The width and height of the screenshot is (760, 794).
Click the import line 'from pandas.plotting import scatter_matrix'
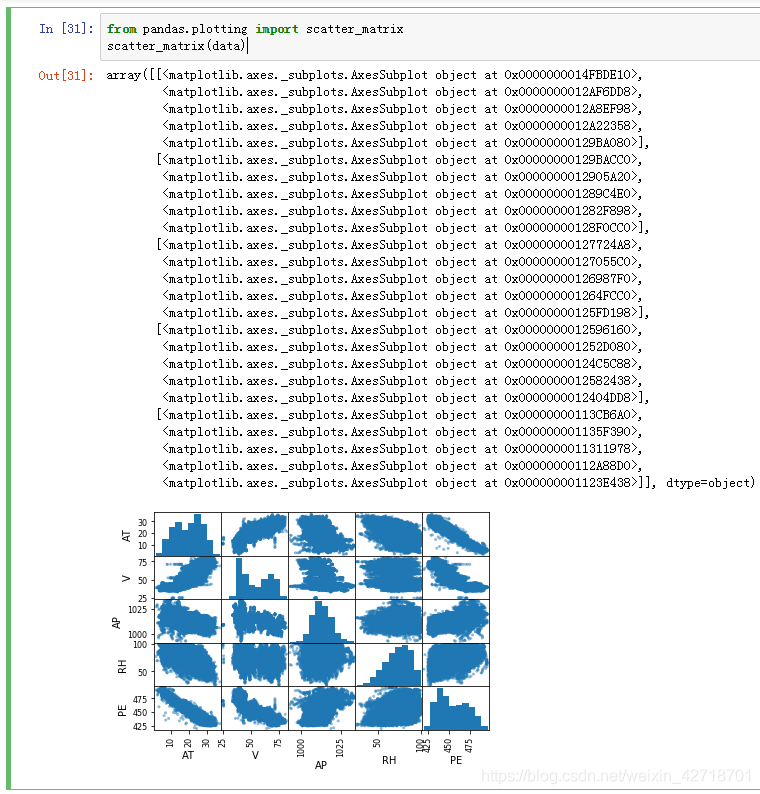point(255,29)
